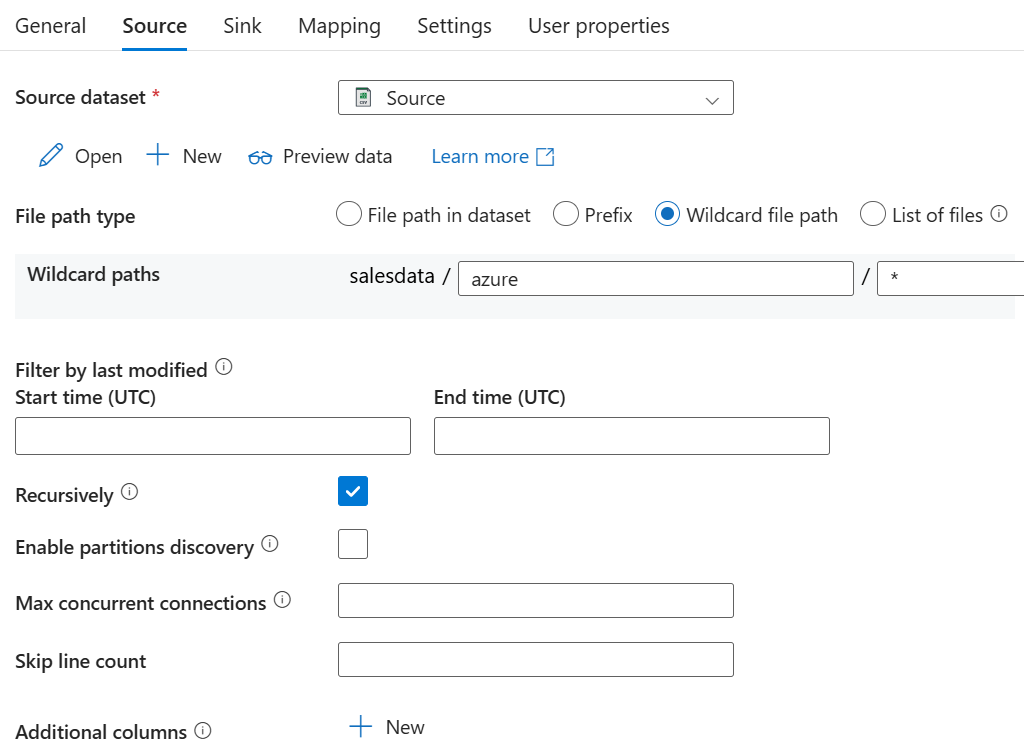Open the Learn more link
This screenshot has width=1024, height=742.
480,156
